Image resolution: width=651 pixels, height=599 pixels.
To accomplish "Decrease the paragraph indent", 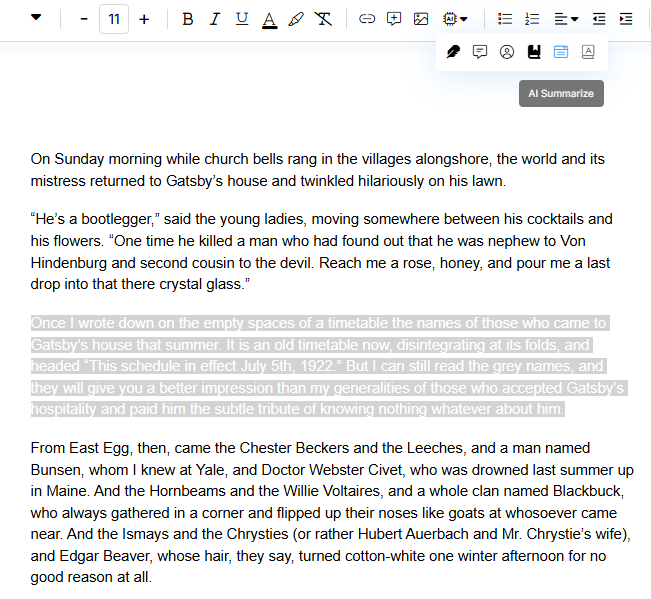I will click(599, 19).
